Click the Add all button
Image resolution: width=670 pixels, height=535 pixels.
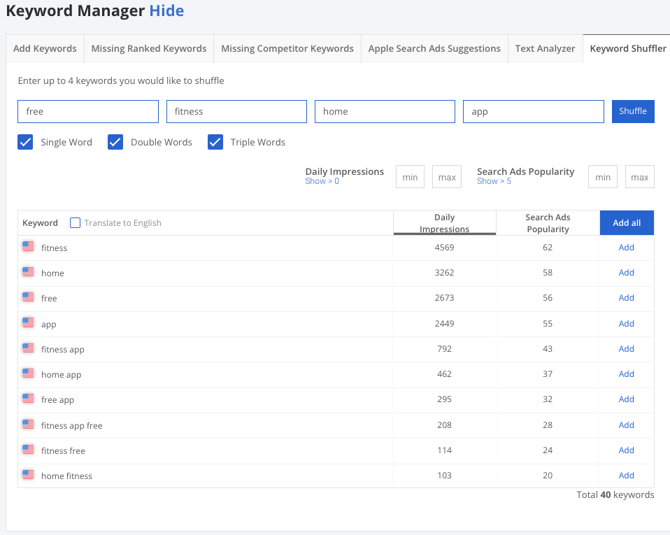[x=626, y=223]
